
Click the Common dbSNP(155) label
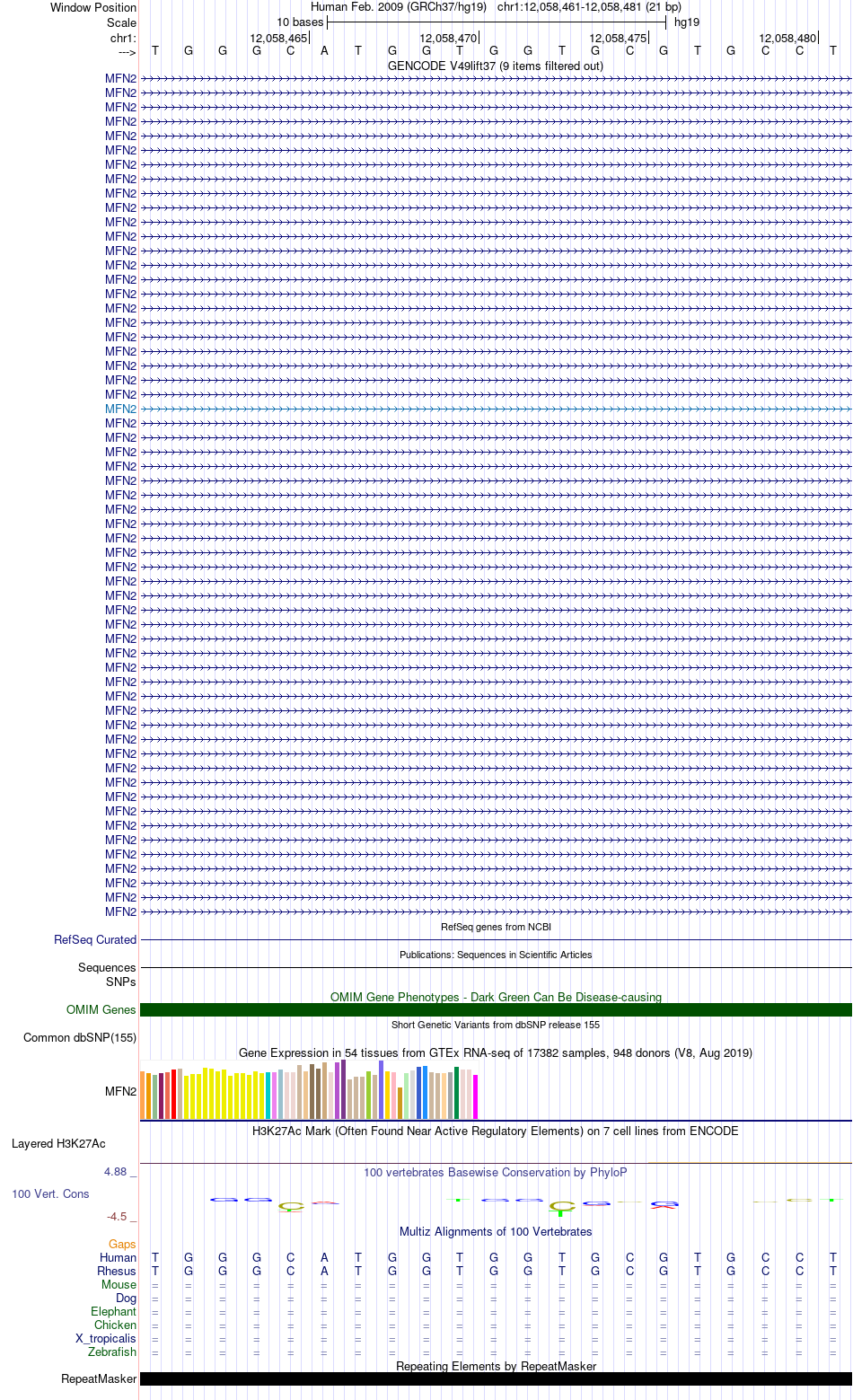[x=80, y=1037]
